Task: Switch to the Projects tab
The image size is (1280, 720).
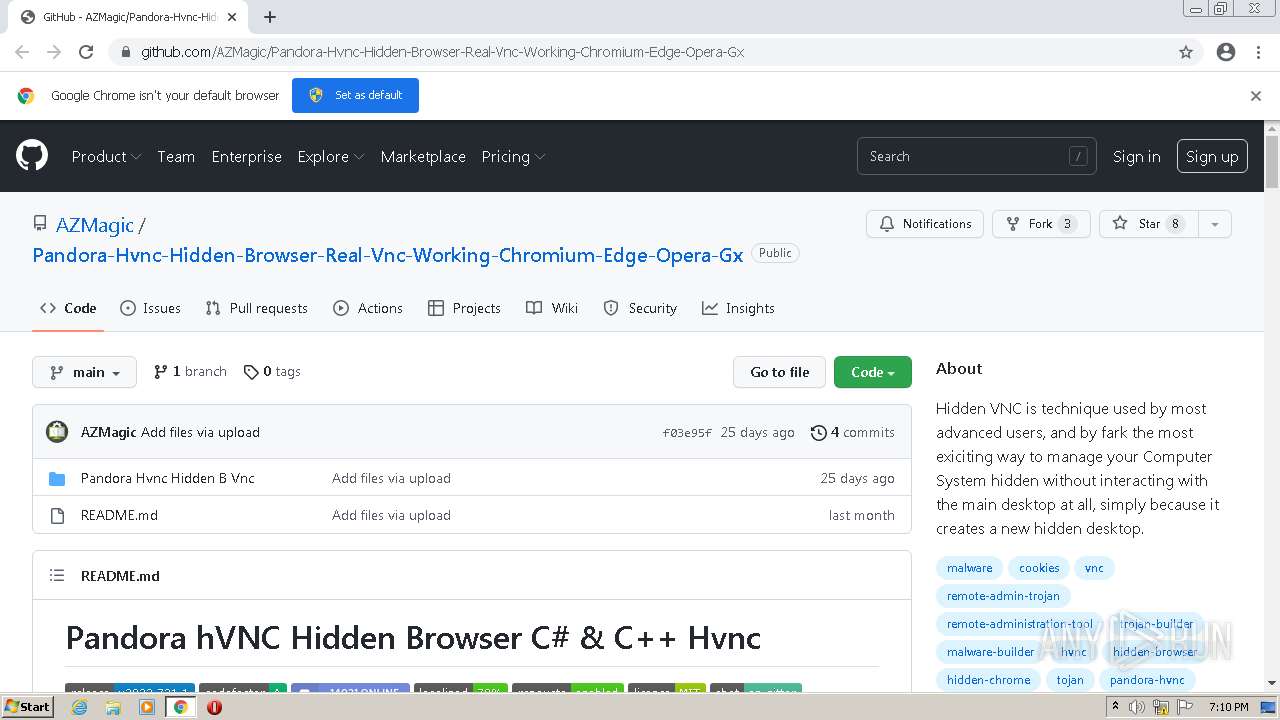Action: coord(464,308)
